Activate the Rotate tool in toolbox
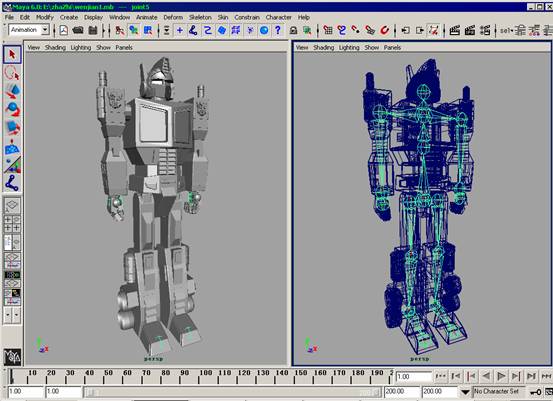This screenshot has width=553, height=401. (12, 109)
